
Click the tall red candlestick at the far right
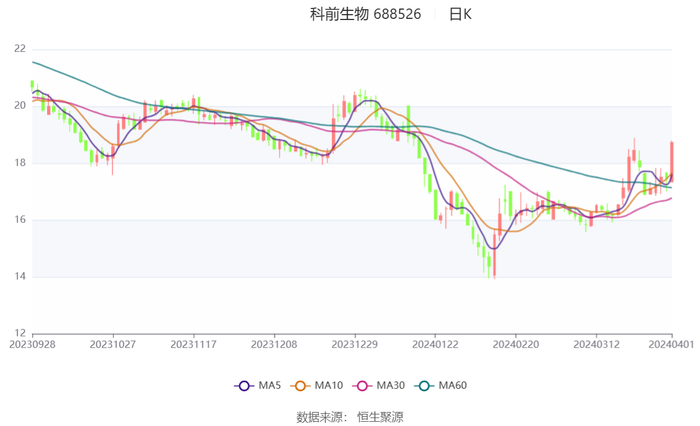(x=671, y=158)
